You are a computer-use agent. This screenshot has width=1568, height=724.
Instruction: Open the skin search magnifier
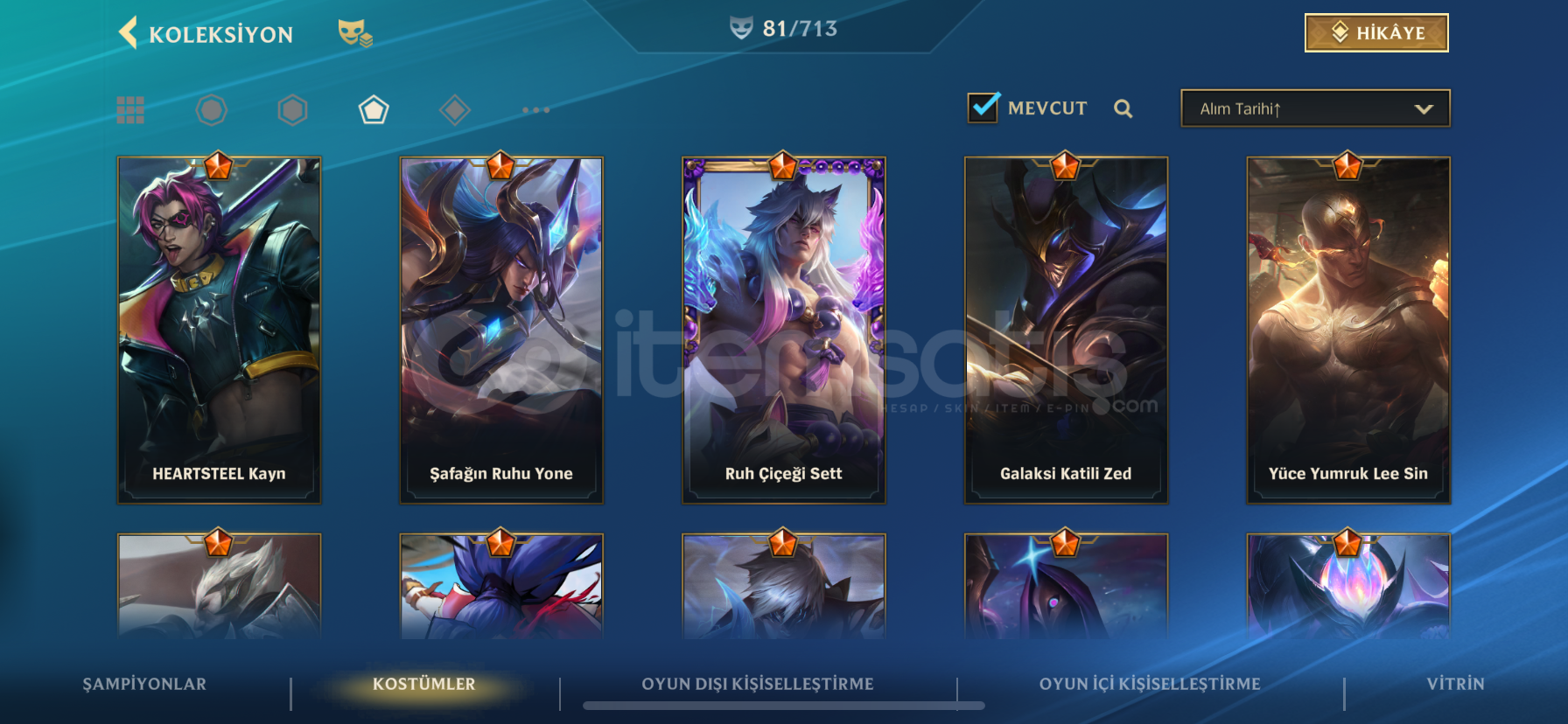pyautogui.click(x=1123, y=108)
